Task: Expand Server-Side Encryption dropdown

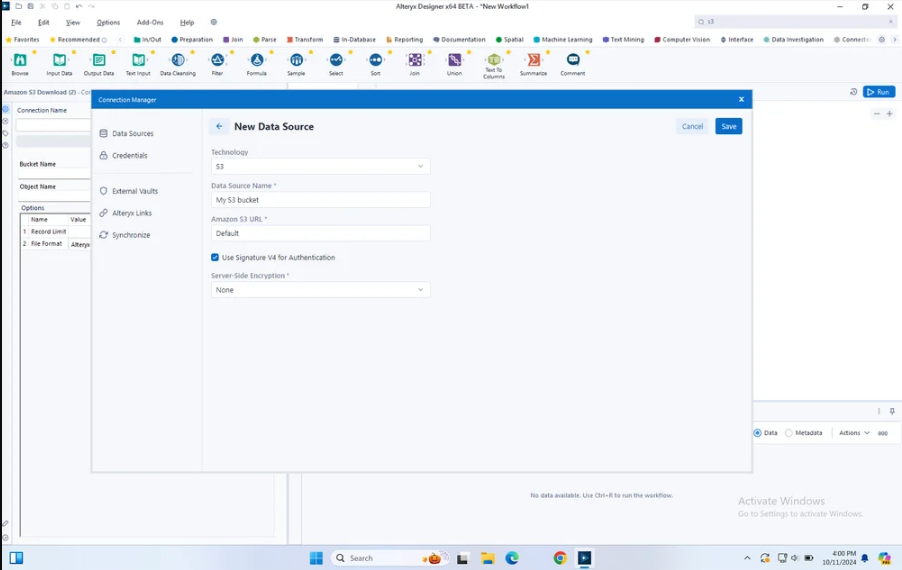Action: point(320,290)
